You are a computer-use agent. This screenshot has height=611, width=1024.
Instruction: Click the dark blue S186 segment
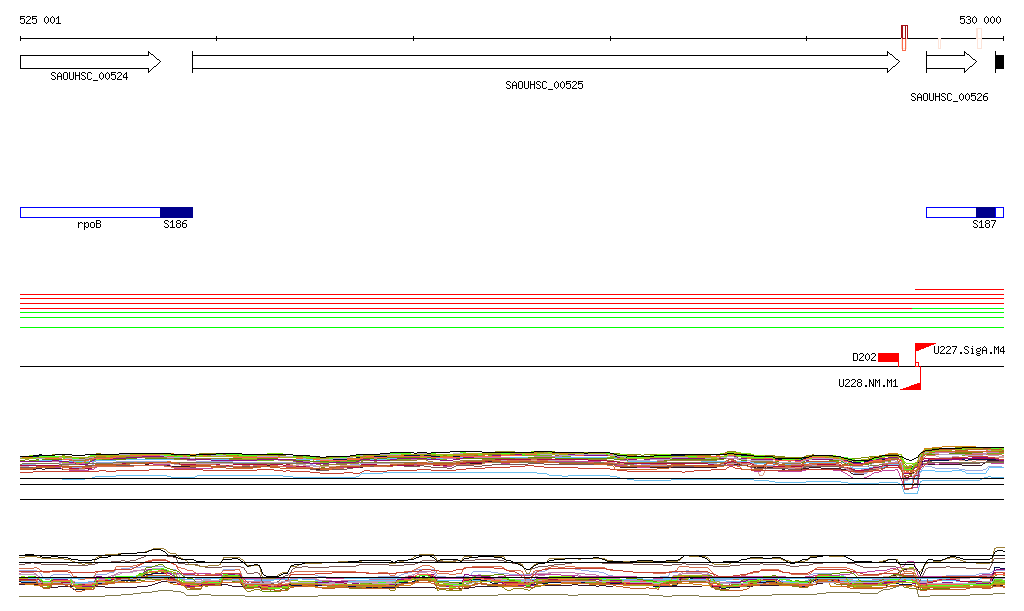point(176,212)
